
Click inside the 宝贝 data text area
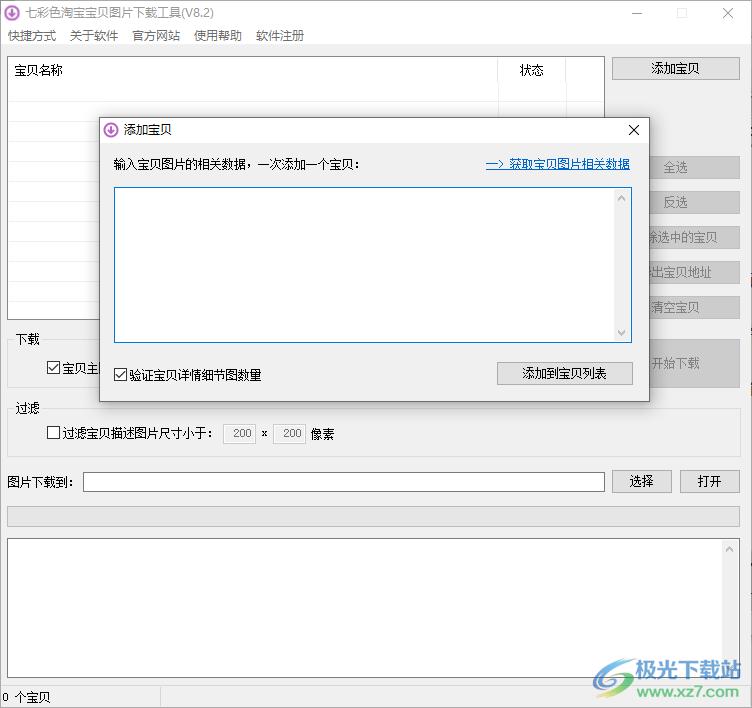[363, 264]
